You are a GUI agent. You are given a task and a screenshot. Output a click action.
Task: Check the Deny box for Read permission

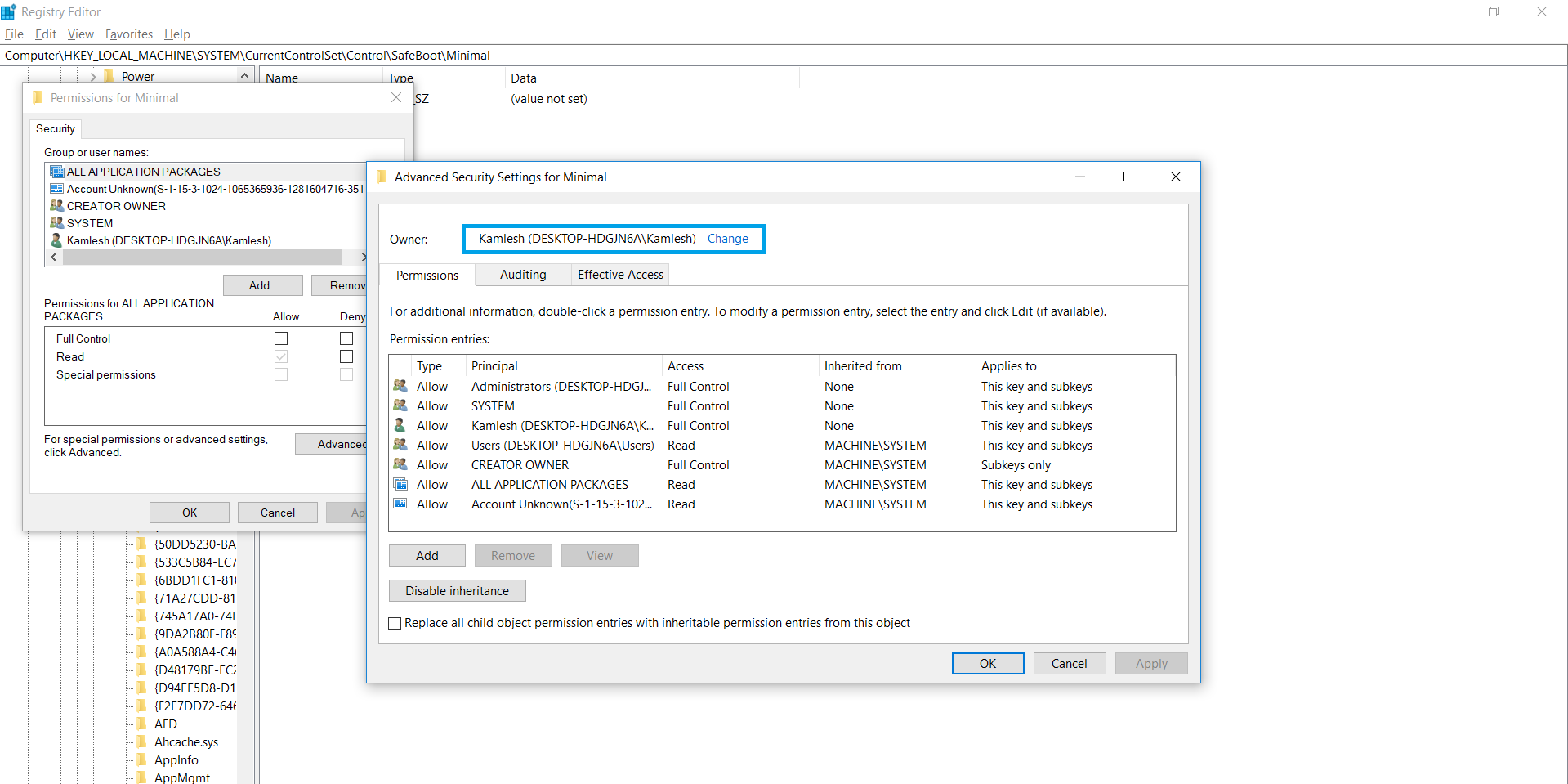tap(346, 356)
